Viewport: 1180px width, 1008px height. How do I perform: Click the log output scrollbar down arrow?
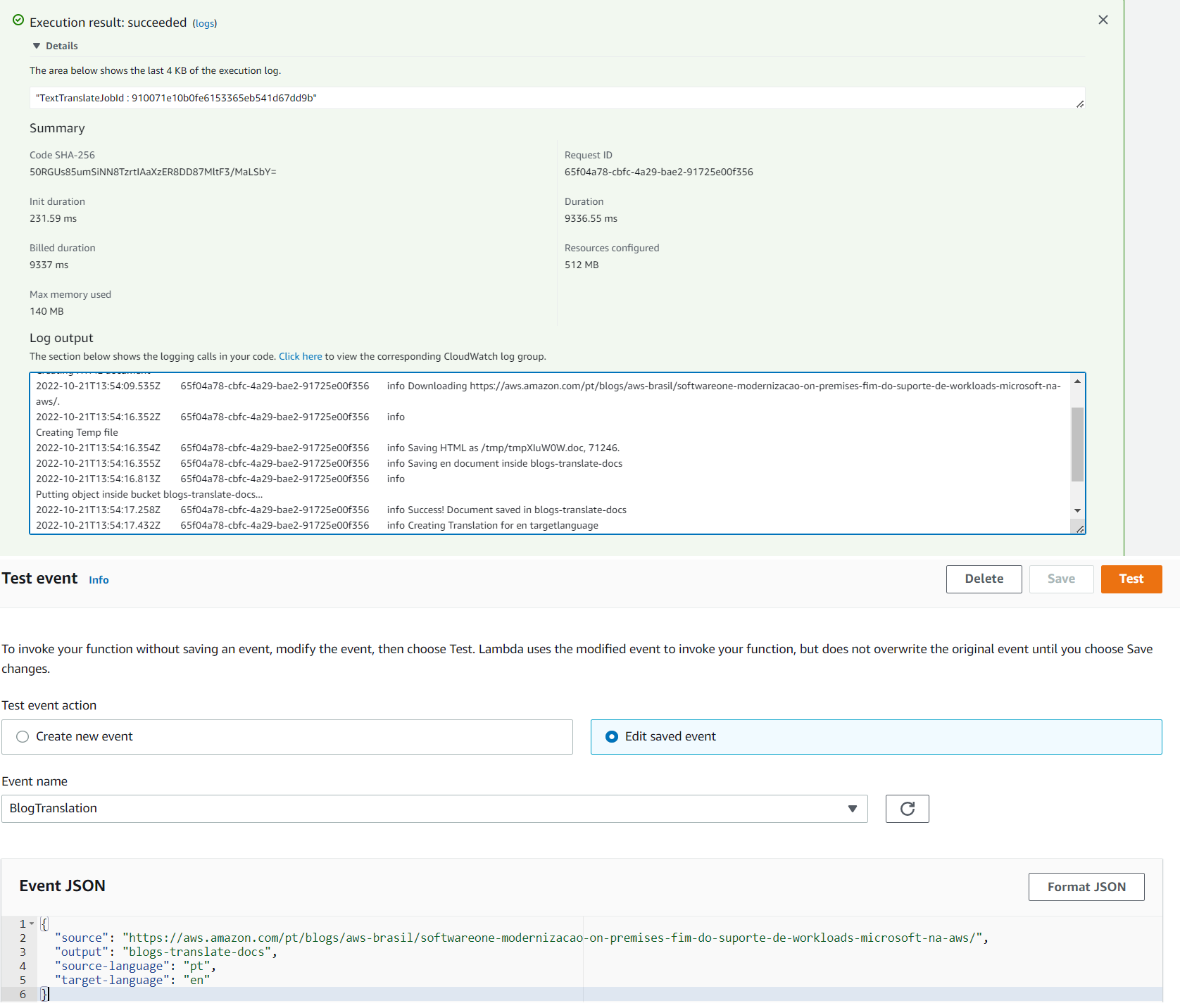coord(1077,510)
